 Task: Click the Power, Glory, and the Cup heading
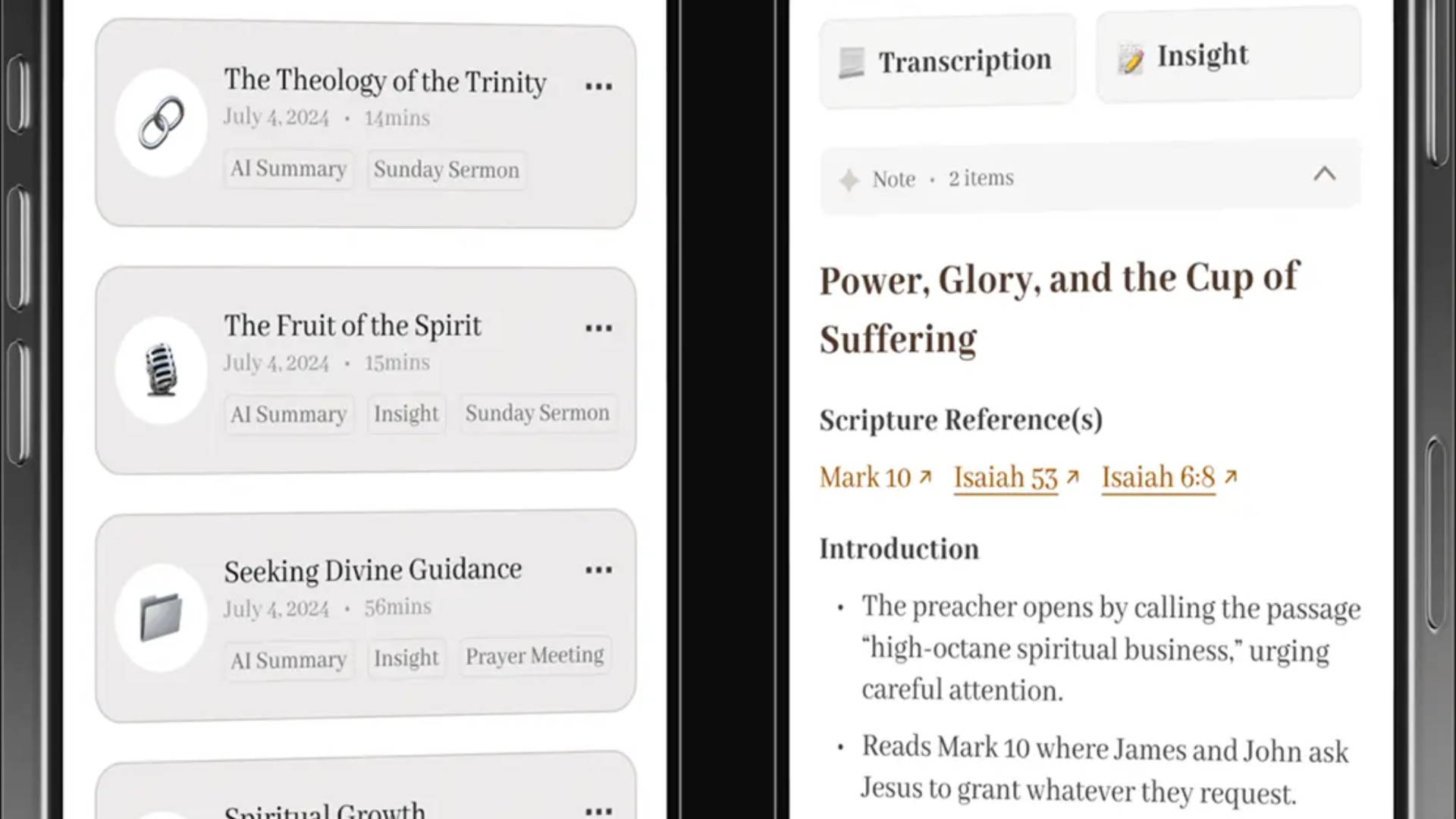pyautogui.click(x=1059, y=309)
